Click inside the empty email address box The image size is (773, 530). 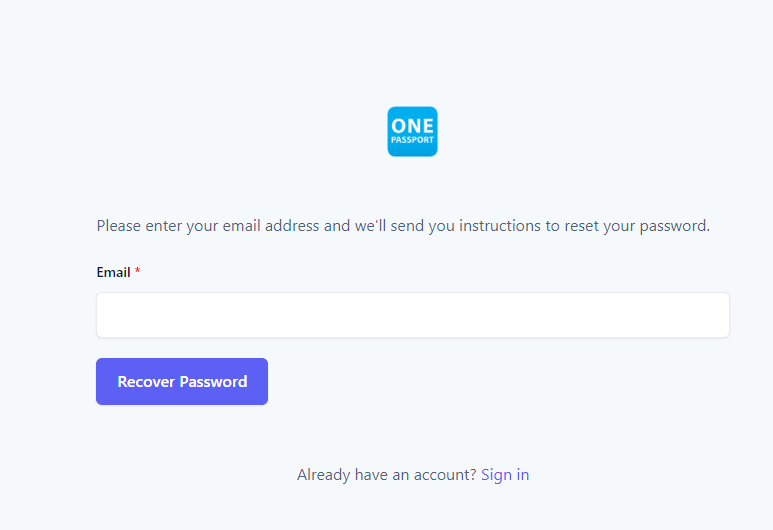(413, 315)
